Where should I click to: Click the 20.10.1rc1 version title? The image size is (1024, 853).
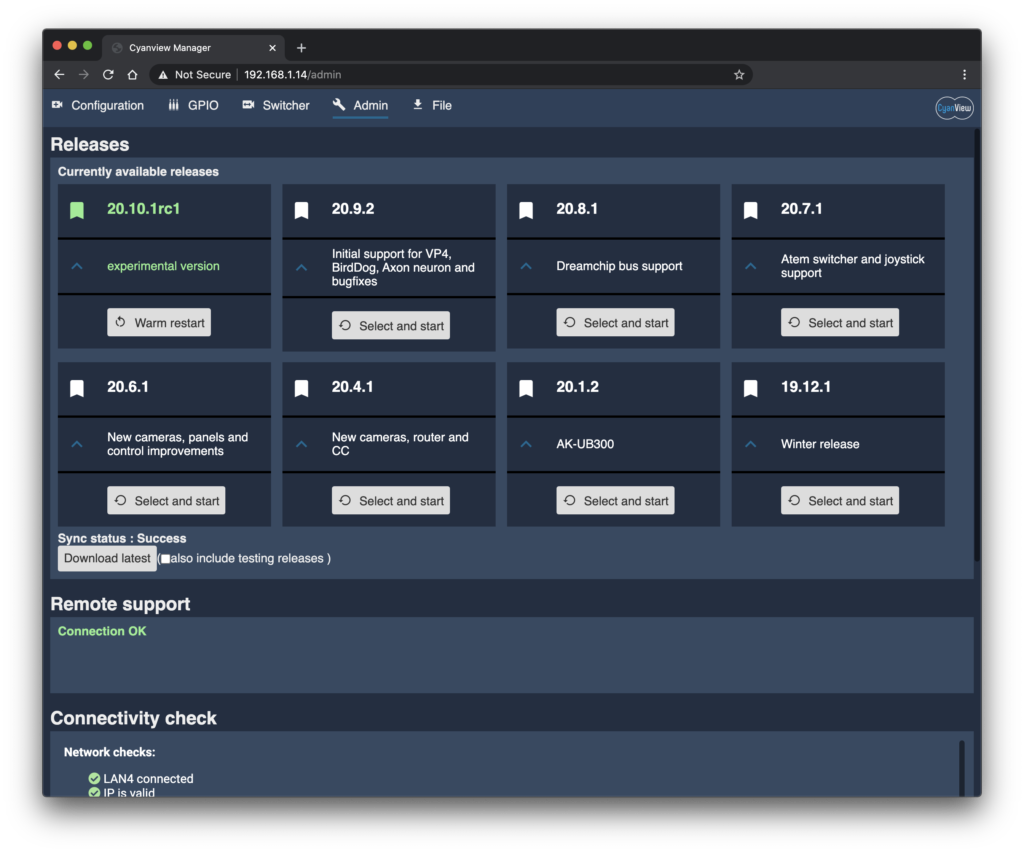(x=144, y=209)
